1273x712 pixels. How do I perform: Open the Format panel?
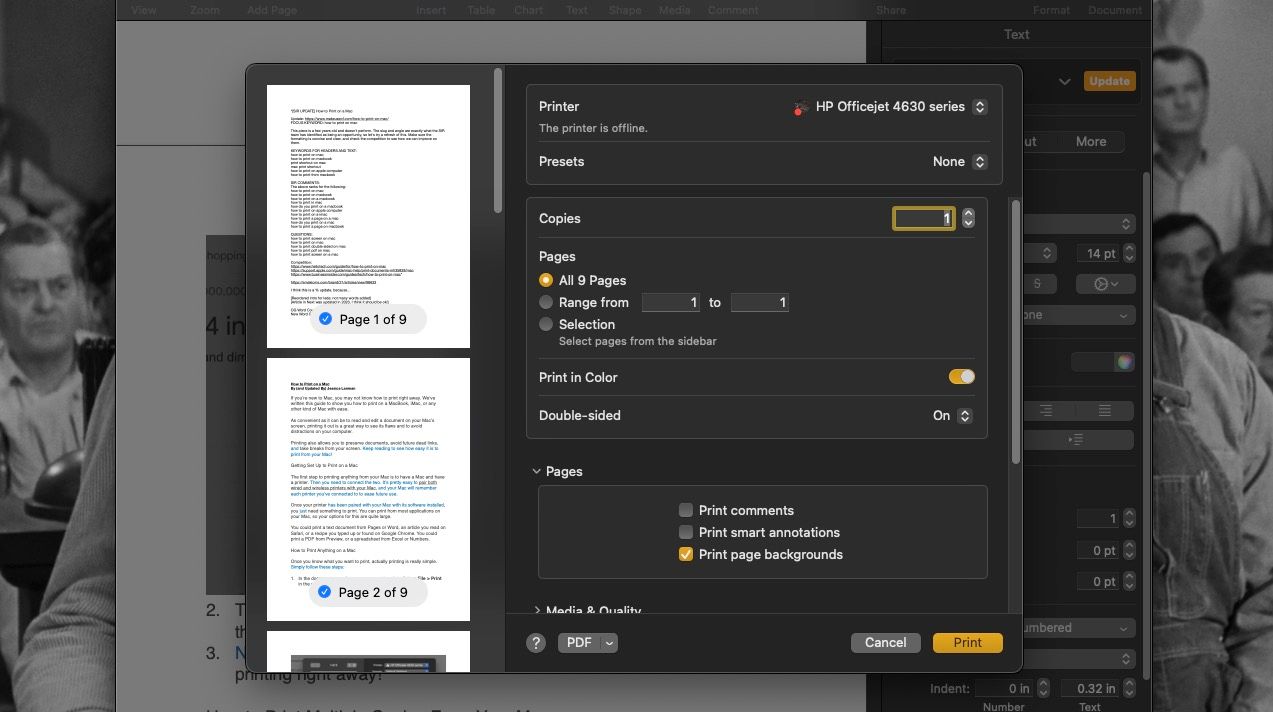[1051, 9]
